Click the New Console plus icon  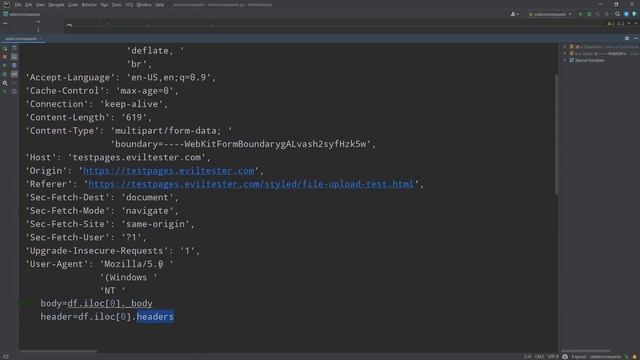5,91
